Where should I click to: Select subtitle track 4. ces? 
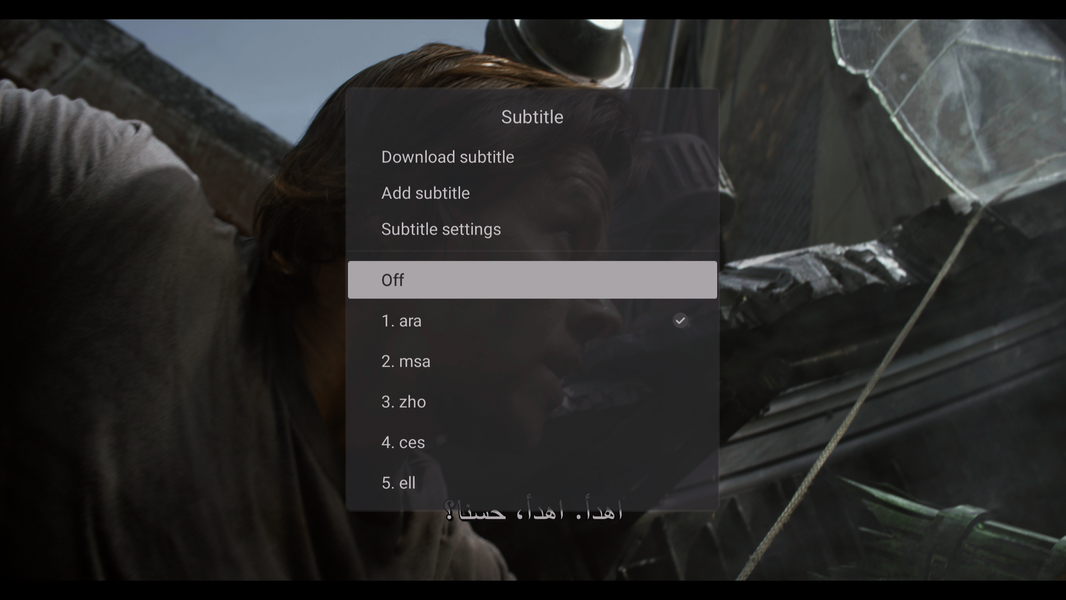pos(532,442)
